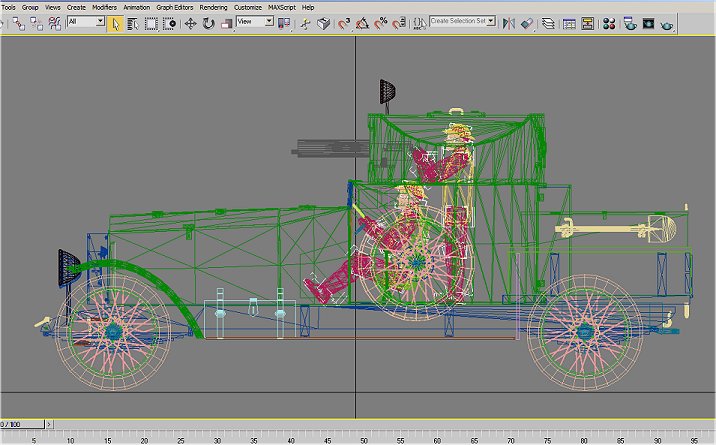Click the Quick Render teapot
The width and height of the screenshot is (716, 445).
click(x=667, y=24)
